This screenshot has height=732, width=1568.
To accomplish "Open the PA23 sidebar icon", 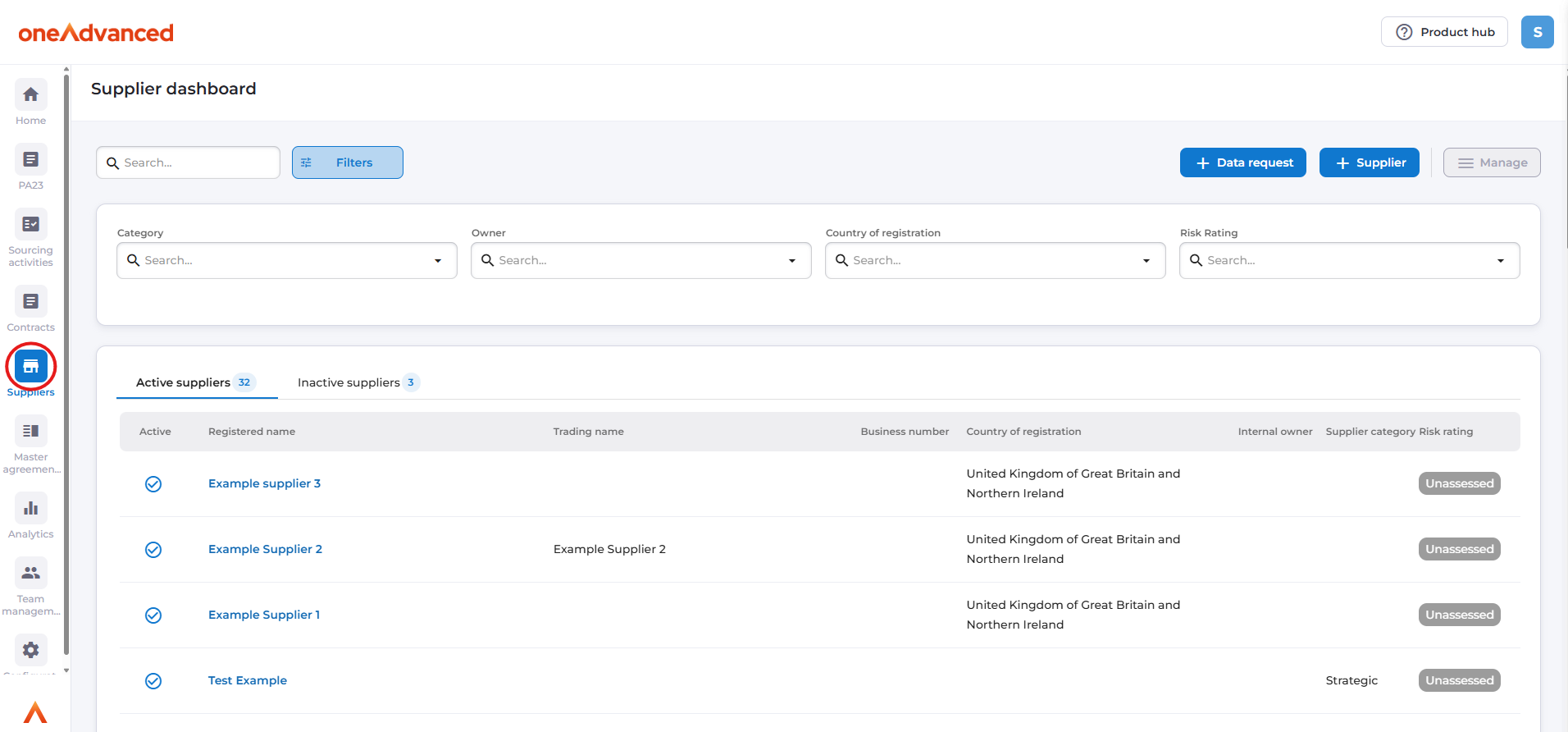I will coord(30,160).
